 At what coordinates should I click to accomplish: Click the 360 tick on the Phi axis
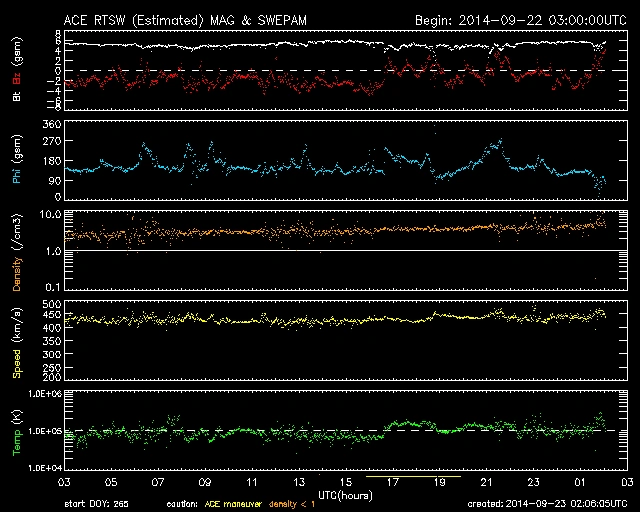coord(52,125)
